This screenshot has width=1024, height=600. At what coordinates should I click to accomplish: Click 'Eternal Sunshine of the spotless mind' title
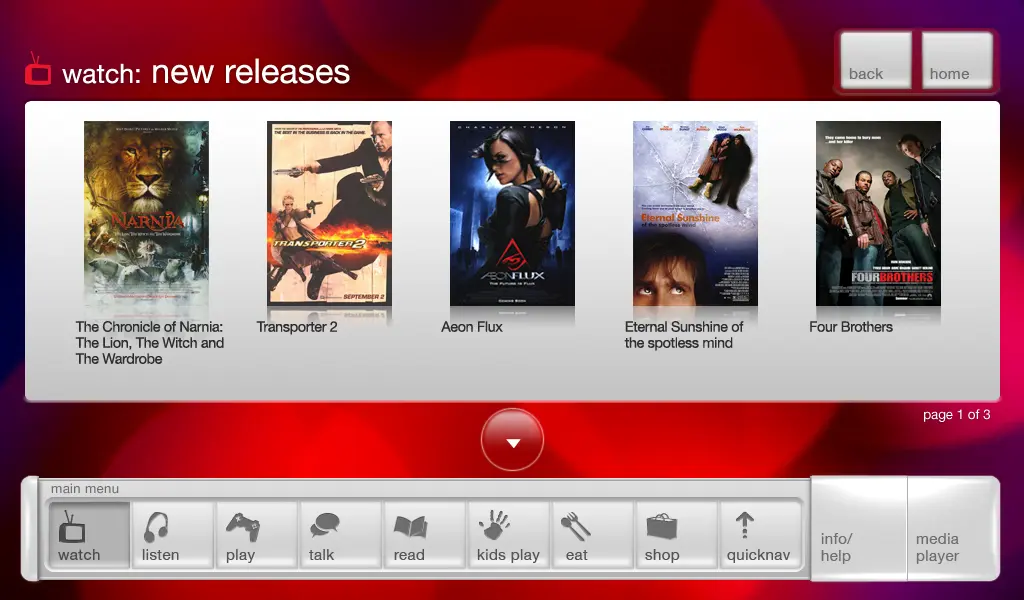[684, 335]
